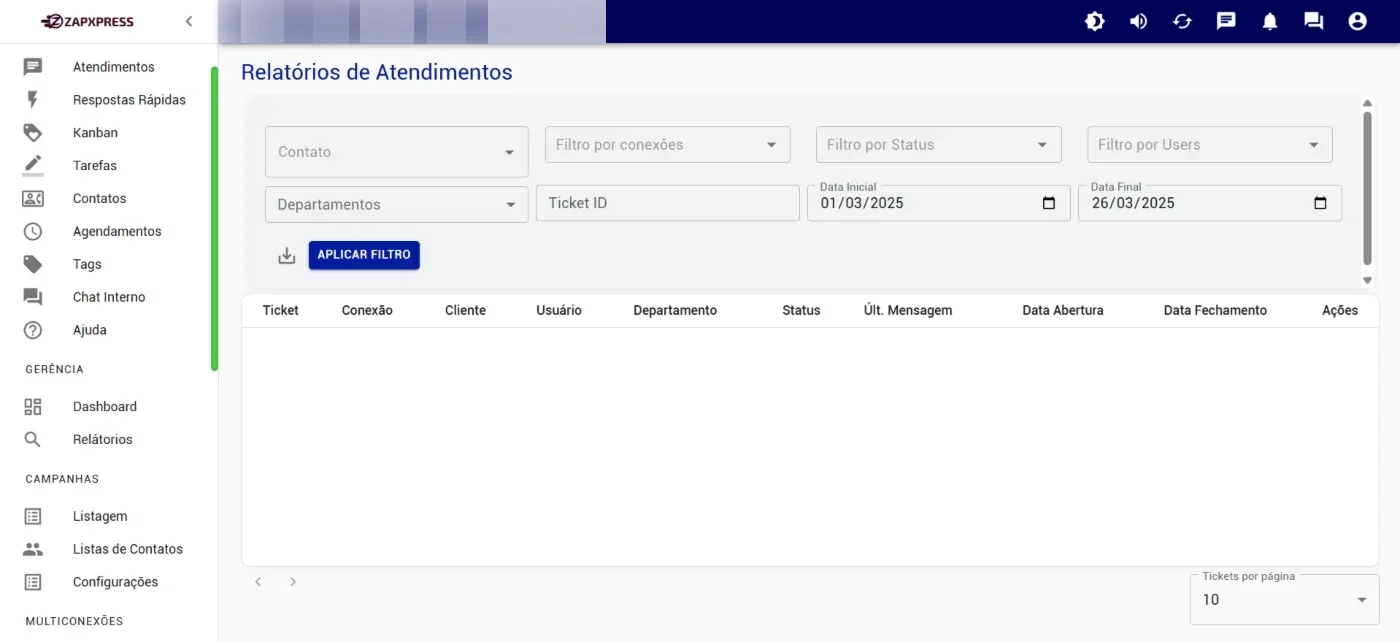Toggle dark mode brightness icon
This screenshot has width=1400, height=642.
tap(1095, 21)
